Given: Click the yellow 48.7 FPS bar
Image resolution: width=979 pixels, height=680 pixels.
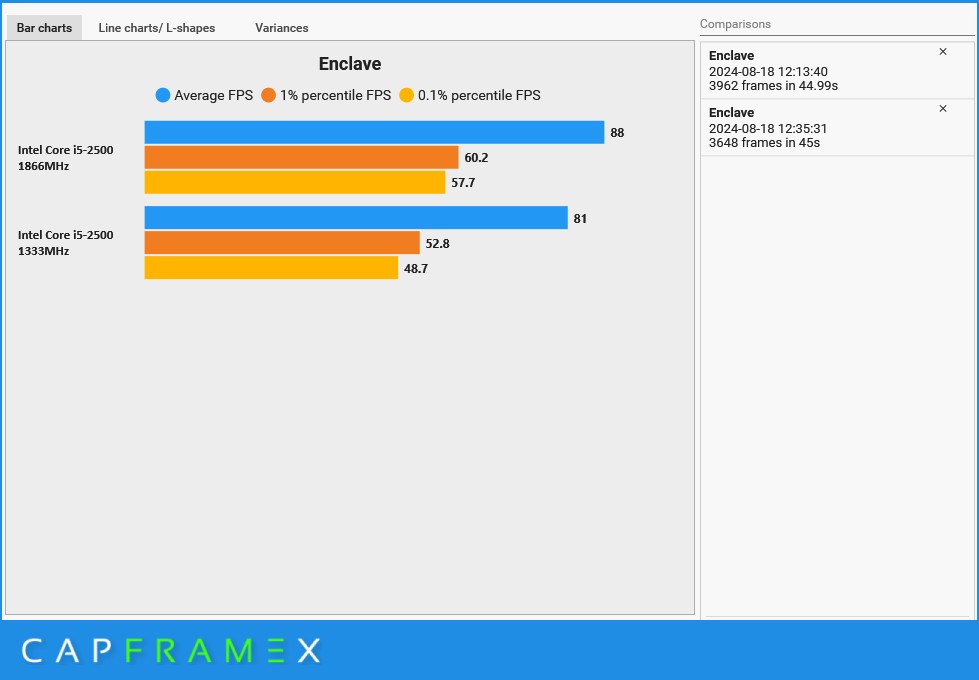Looking at the screenshot, I should tap(271, 268).
